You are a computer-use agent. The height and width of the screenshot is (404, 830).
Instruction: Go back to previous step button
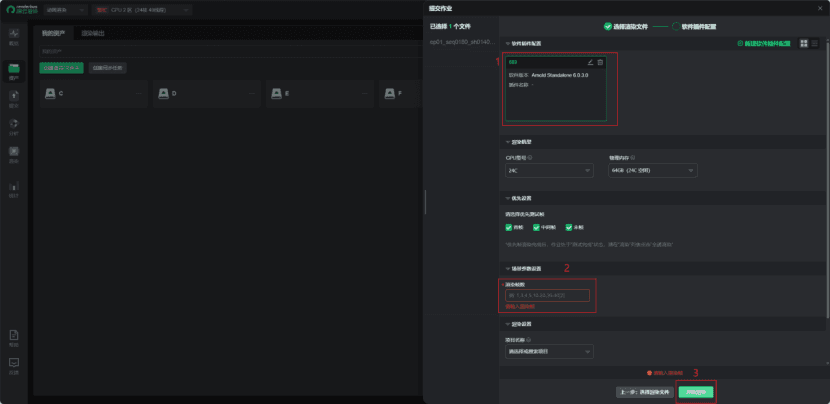(x=645, y=392)
